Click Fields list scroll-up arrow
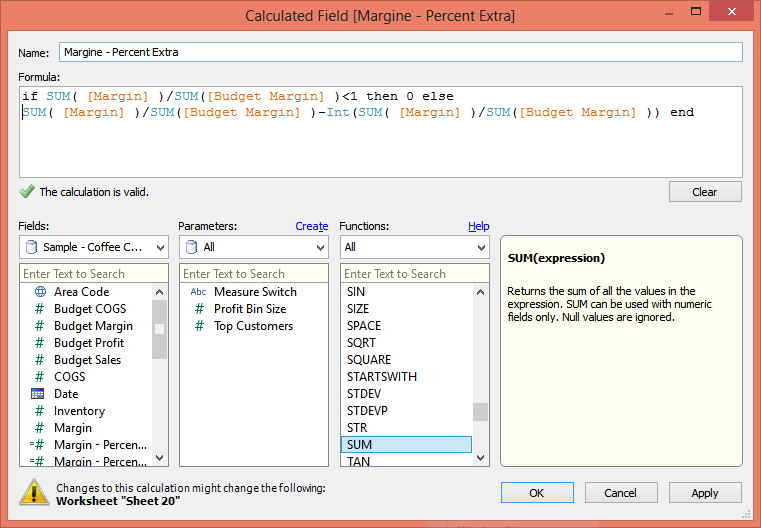 (159, 292)
